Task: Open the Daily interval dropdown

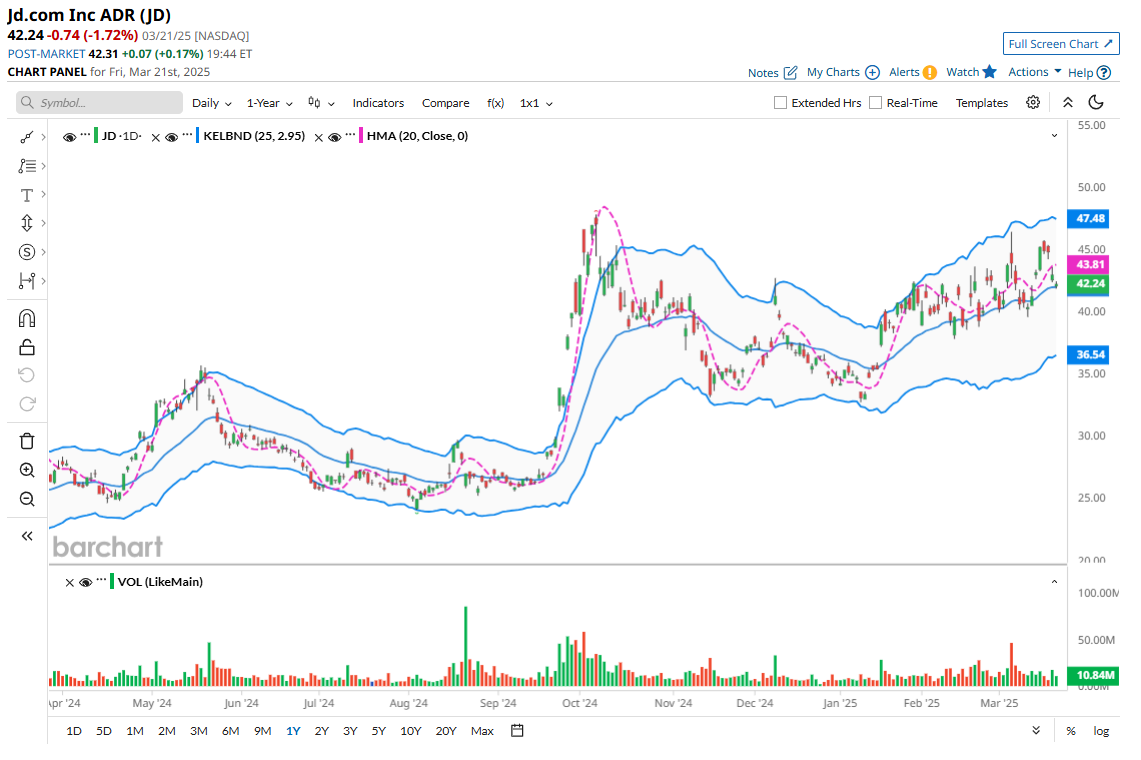Action: pos(211,103)
